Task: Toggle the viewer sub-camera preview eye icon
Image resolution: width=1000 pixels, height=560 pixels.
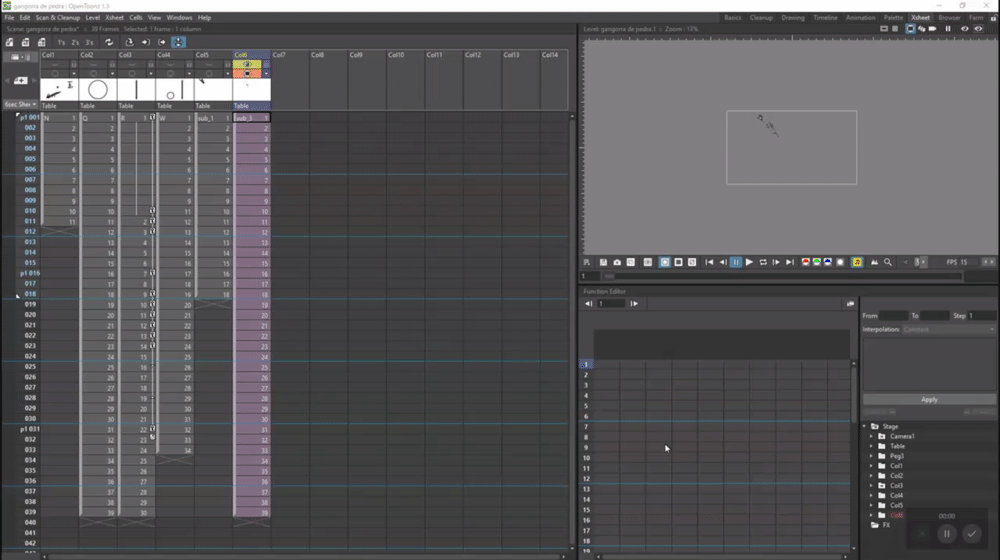Action: 978,29
